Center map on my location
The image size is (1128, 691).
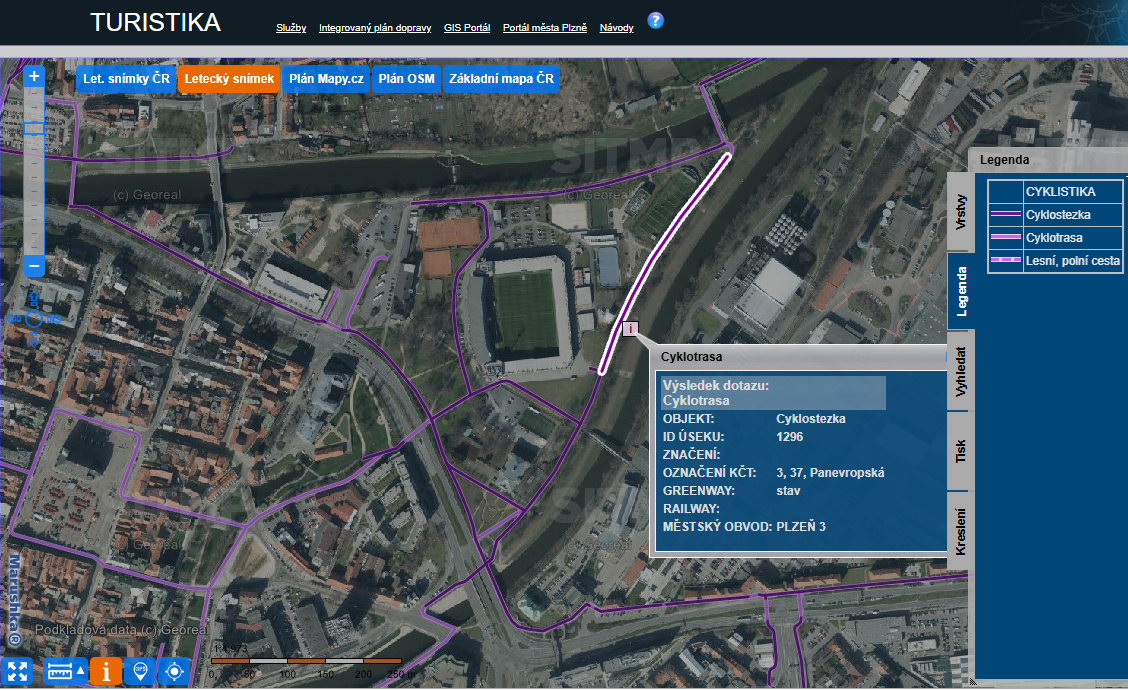pos(174,672)
